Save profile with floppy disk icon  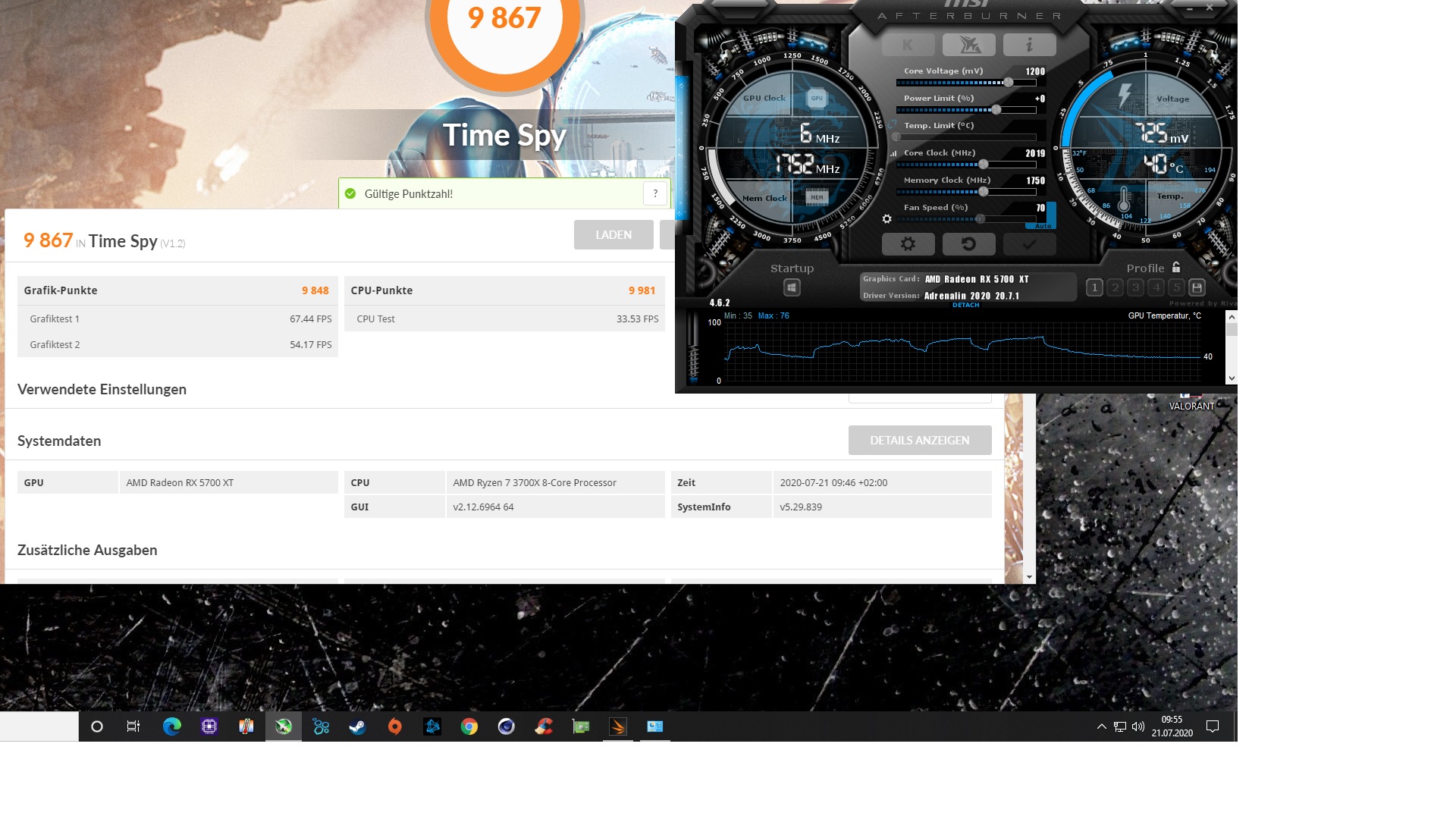[1197, 287]
